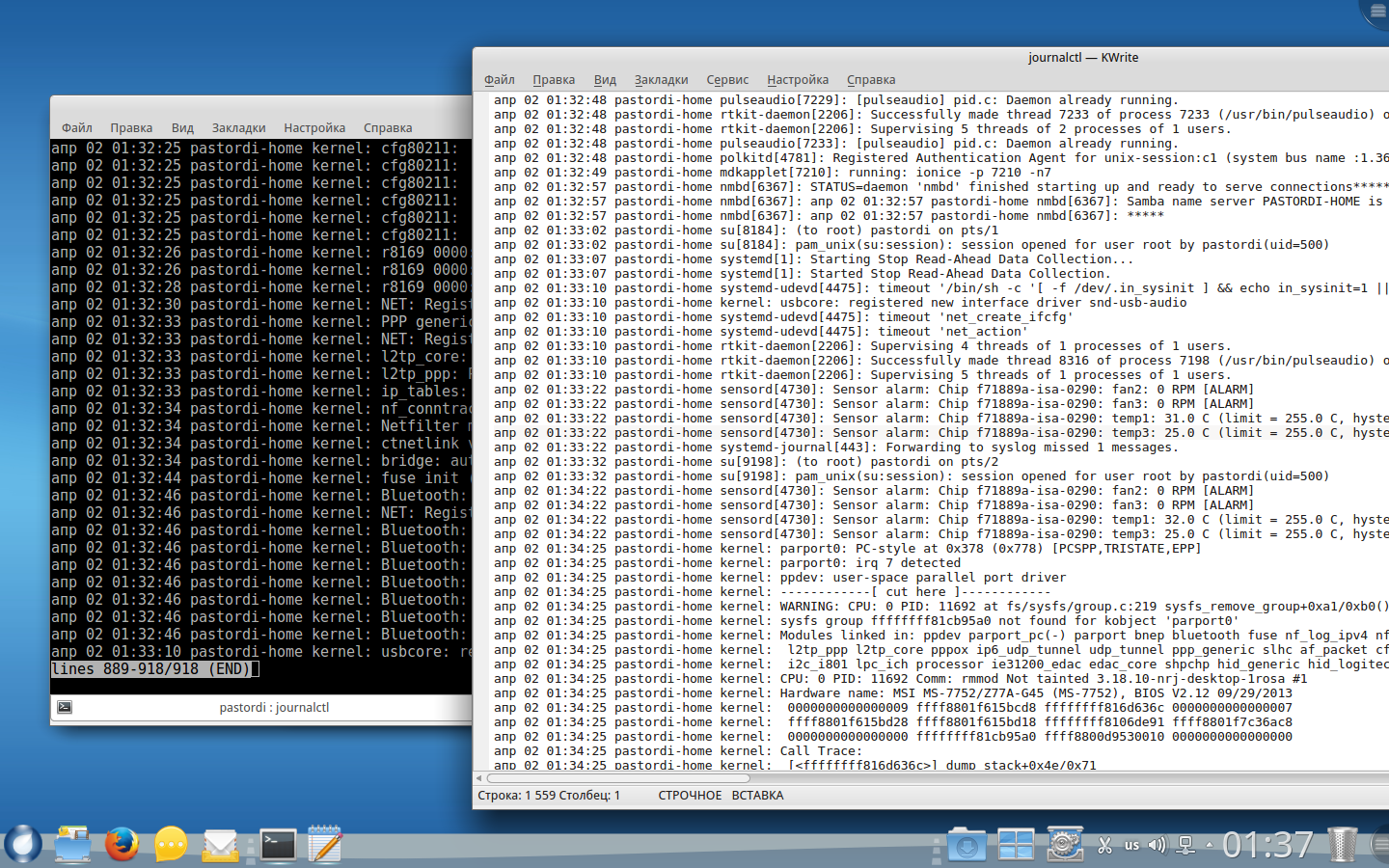Select the 'pastordi : journalctl' Konsole tab
1389x868 pixels.
(274, 707)
